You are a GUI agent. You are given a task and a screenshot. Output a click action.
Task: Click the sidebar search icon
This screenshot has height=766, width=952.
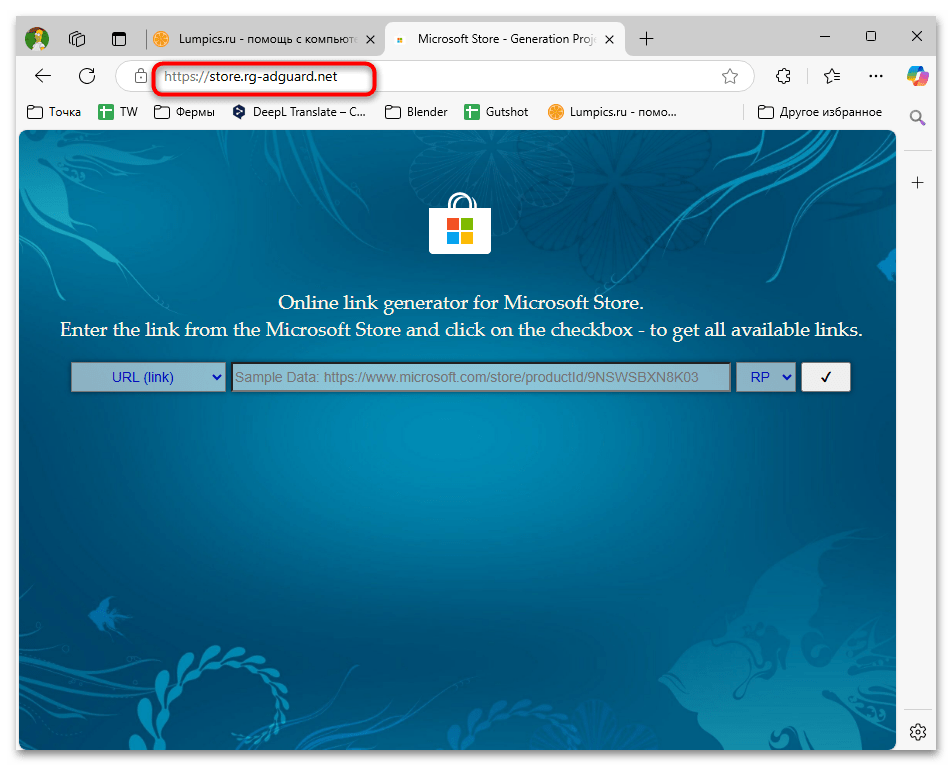coord(917,117)
